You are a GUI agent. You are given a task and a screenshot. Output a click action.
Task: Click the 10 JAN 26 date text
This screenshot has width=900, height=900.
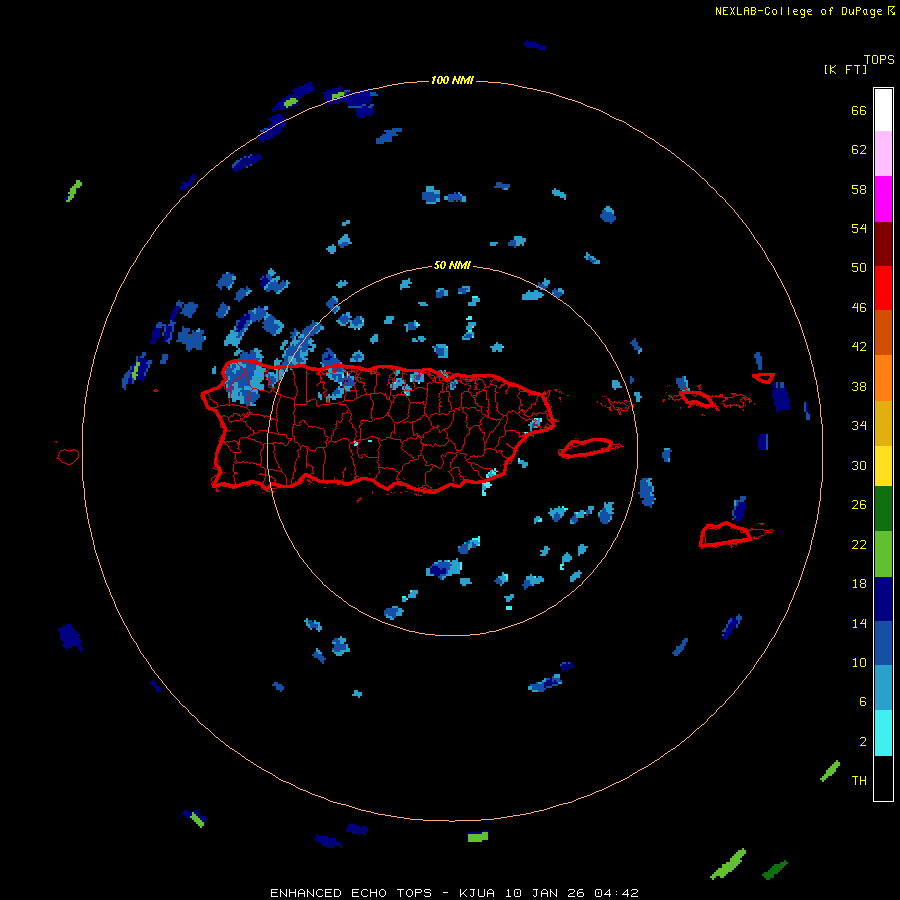545,893
